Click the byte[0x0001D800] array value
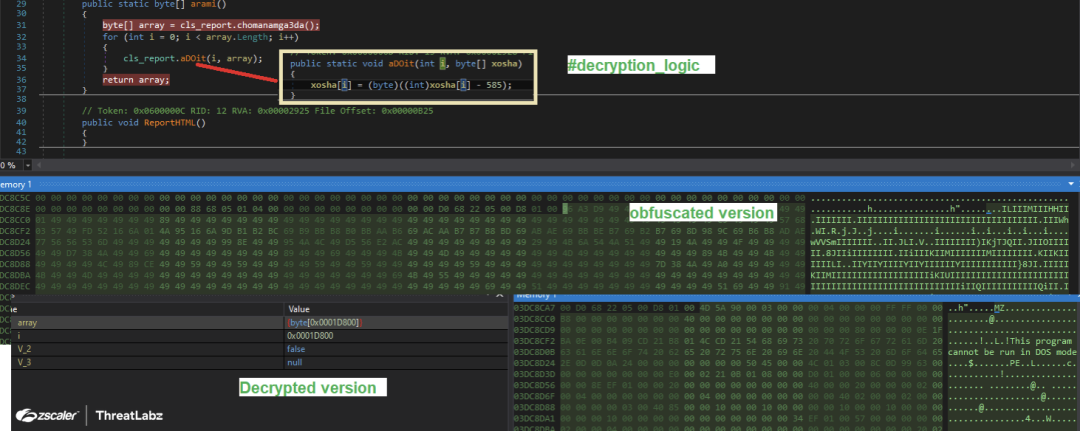 point(324,322)
